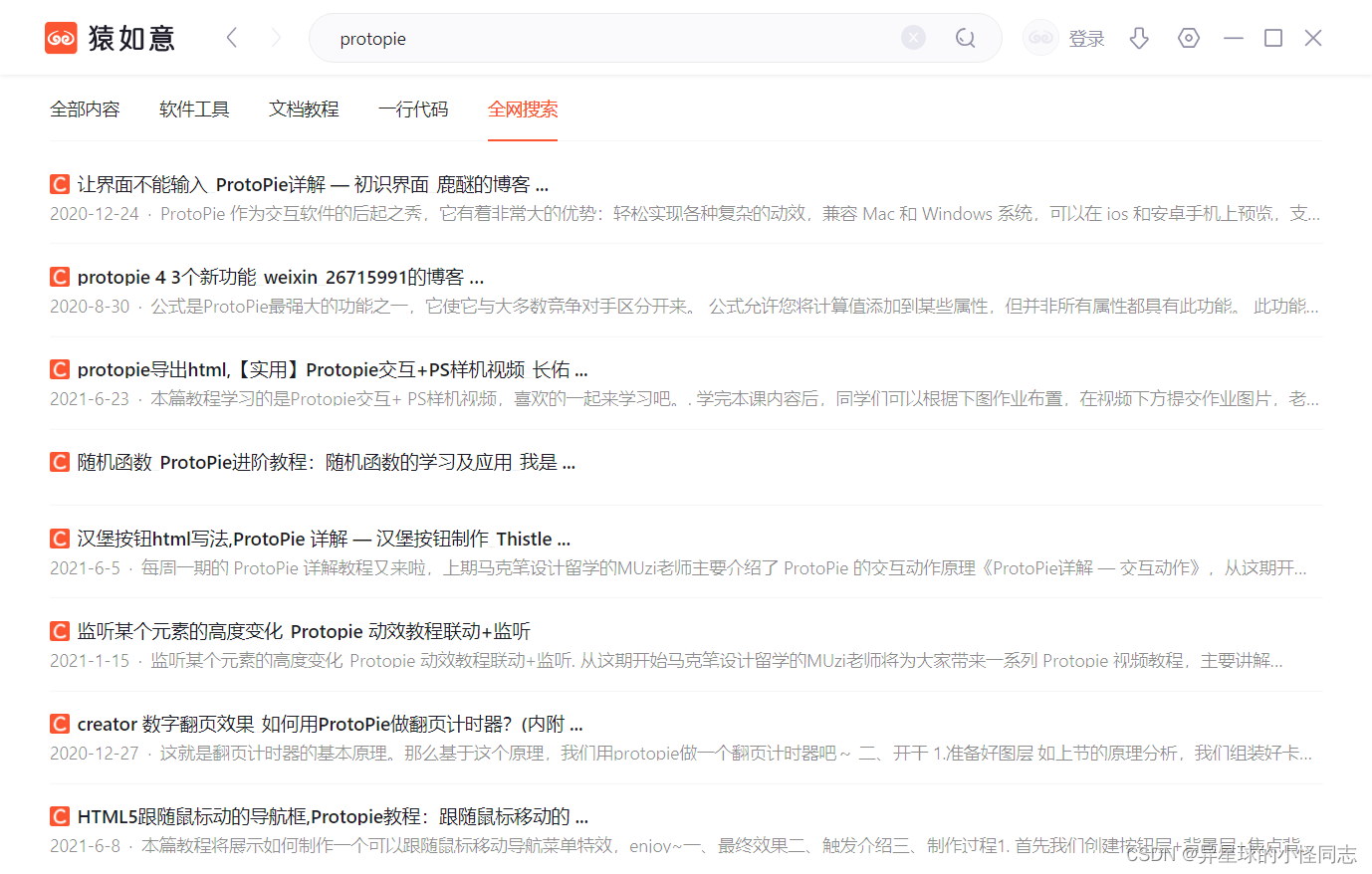Click CSDN icon beside 汉堡按钮html写法 result
This screenshot has height=874, width=1372.
(60, 539)
